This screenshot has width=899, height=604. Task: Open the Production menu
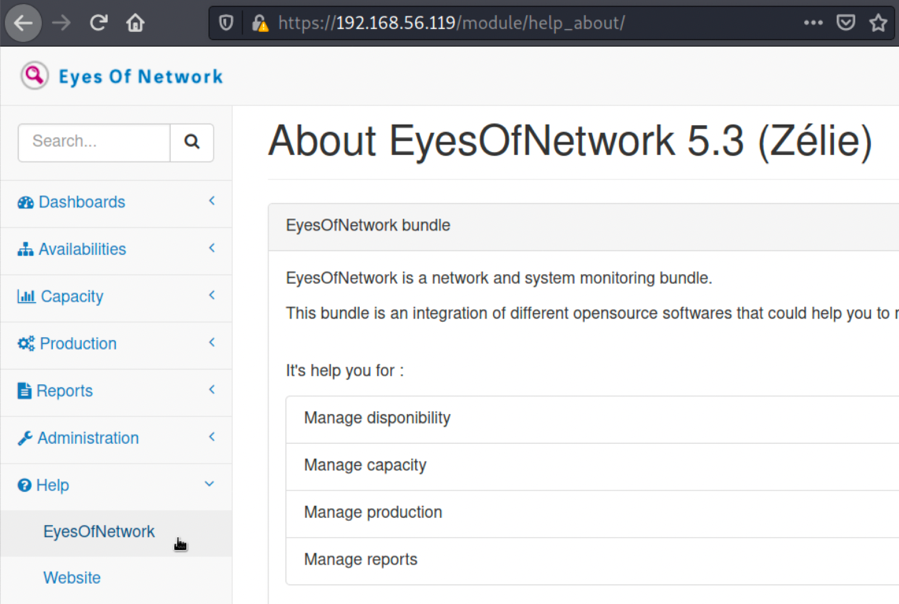pos(116,344)
